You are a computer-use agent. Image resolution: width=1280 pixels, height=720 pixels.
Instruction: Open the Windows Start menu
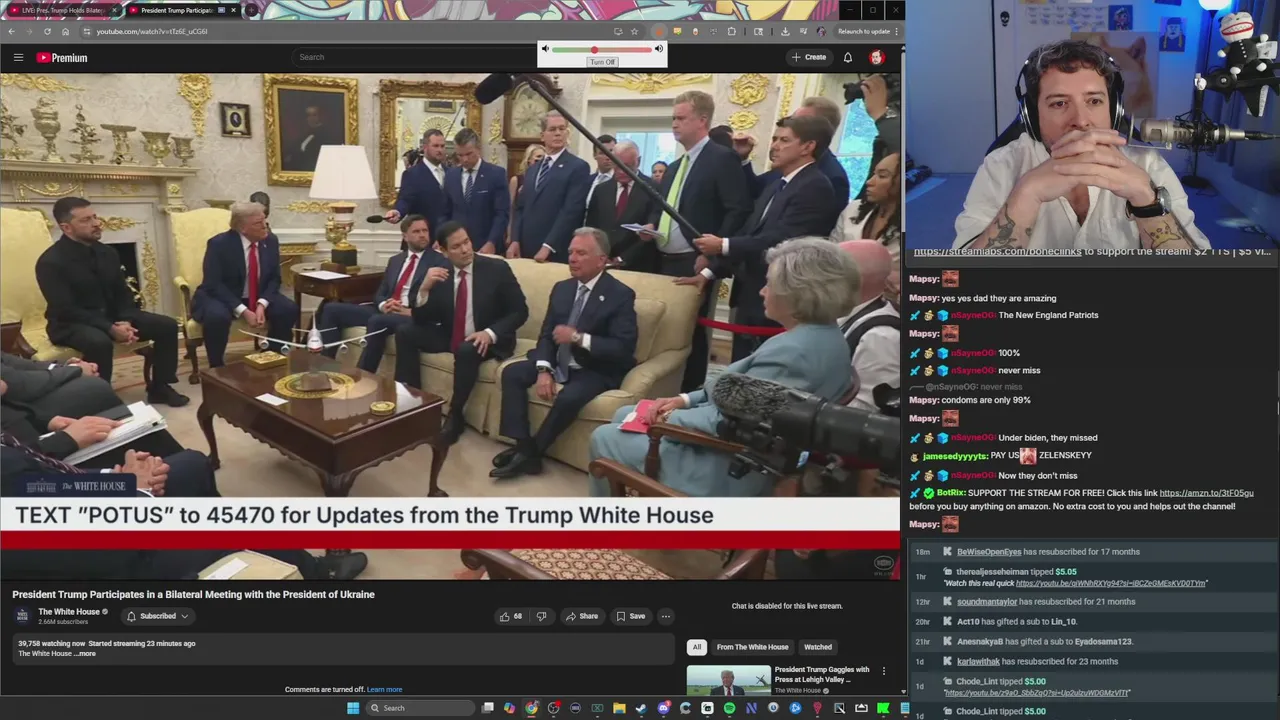[353, 708]
